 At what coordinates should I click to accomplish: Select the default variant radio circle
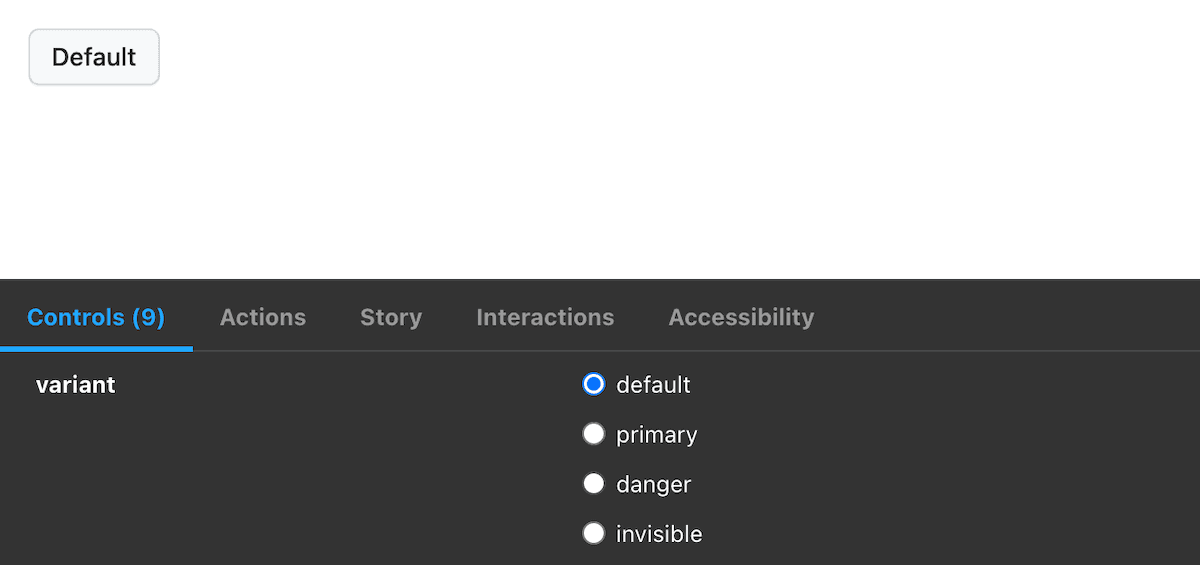point(594,384)
